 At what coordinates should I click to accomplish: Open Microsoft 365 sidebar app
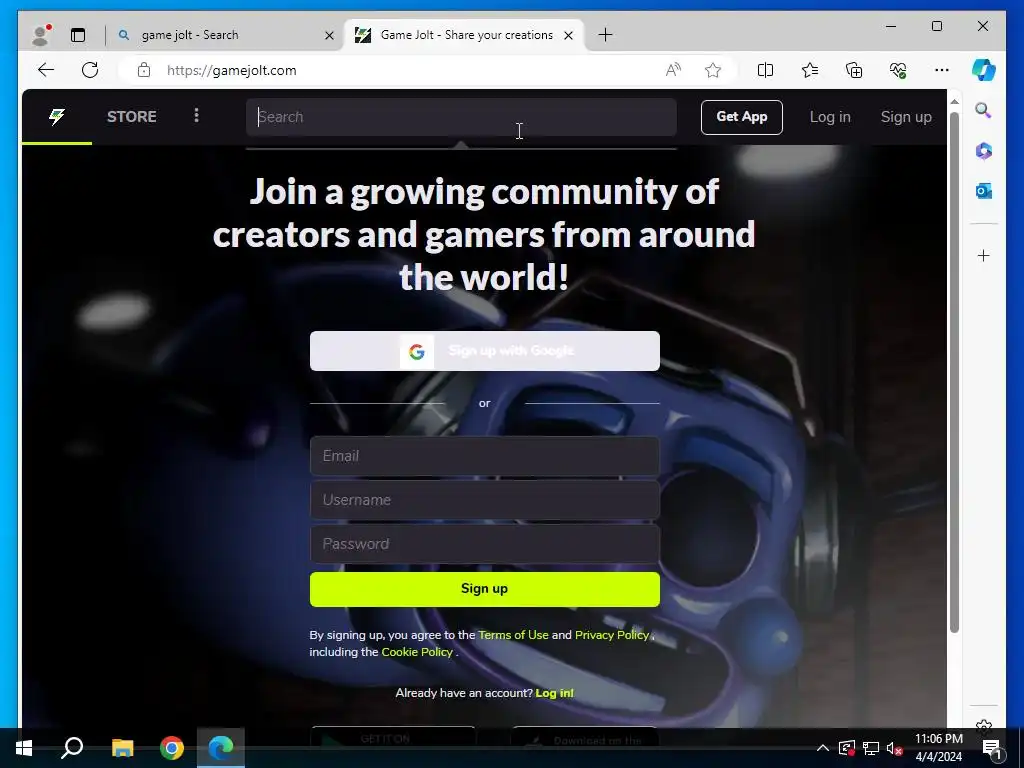pos(984,151)
